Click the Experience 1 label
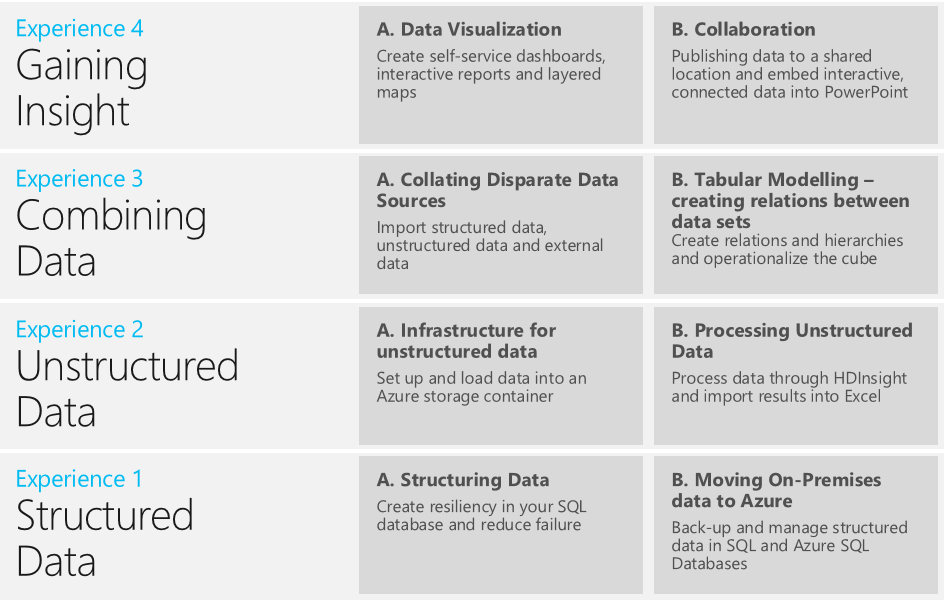950x603 pixels. tap(79, 479)
